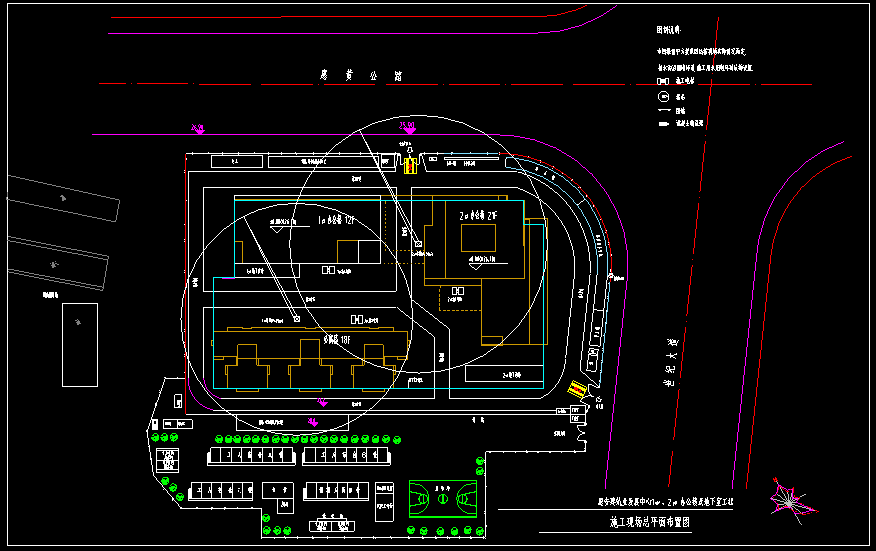876x551 pixels.
Task: Select the construction elevator symbol in the legend
Action: [x=663, y=81]
